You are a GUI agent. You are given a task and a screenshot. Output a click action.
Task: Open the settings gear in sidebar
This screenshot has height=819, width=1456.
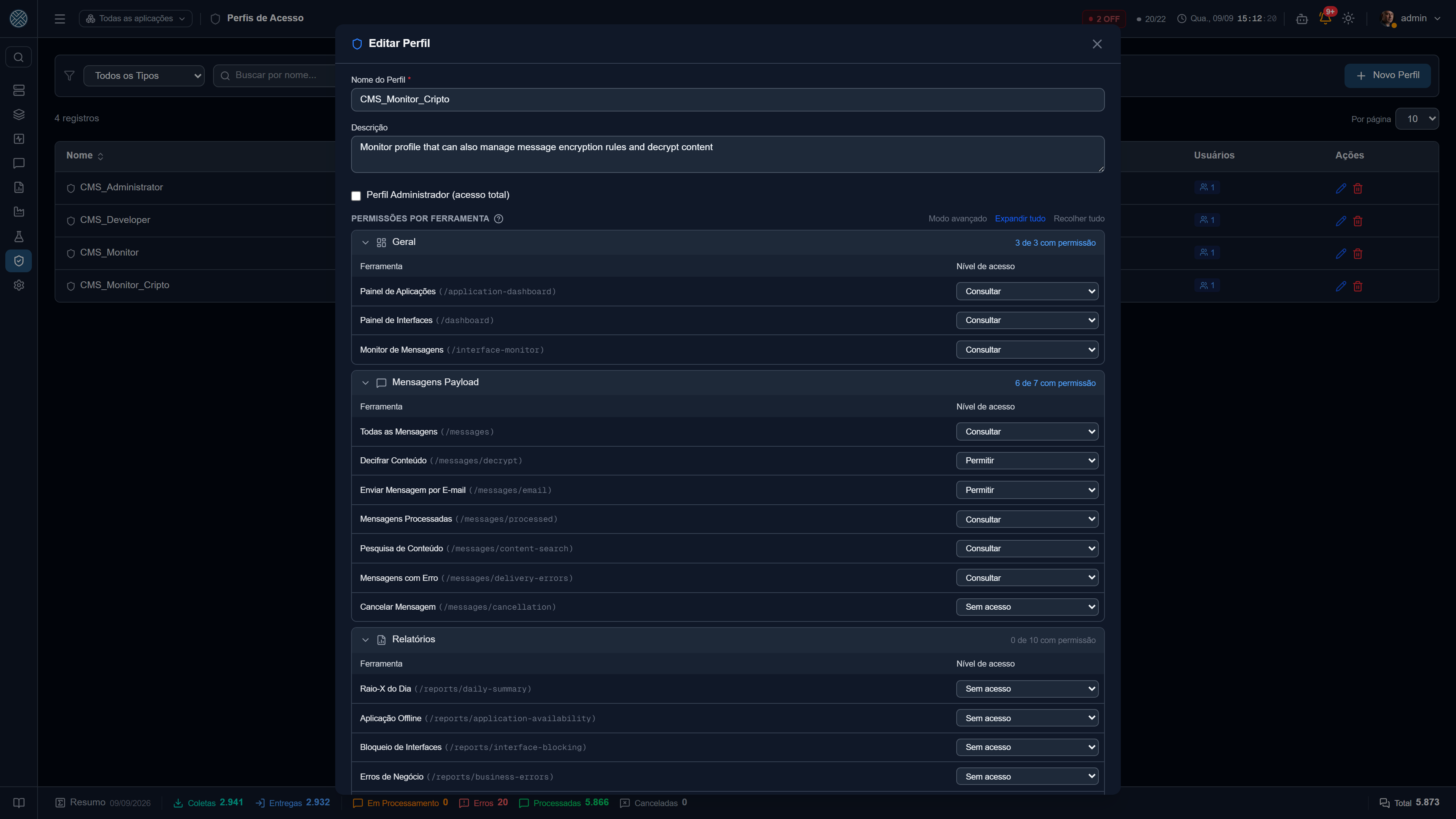click(x=19, y=286)
